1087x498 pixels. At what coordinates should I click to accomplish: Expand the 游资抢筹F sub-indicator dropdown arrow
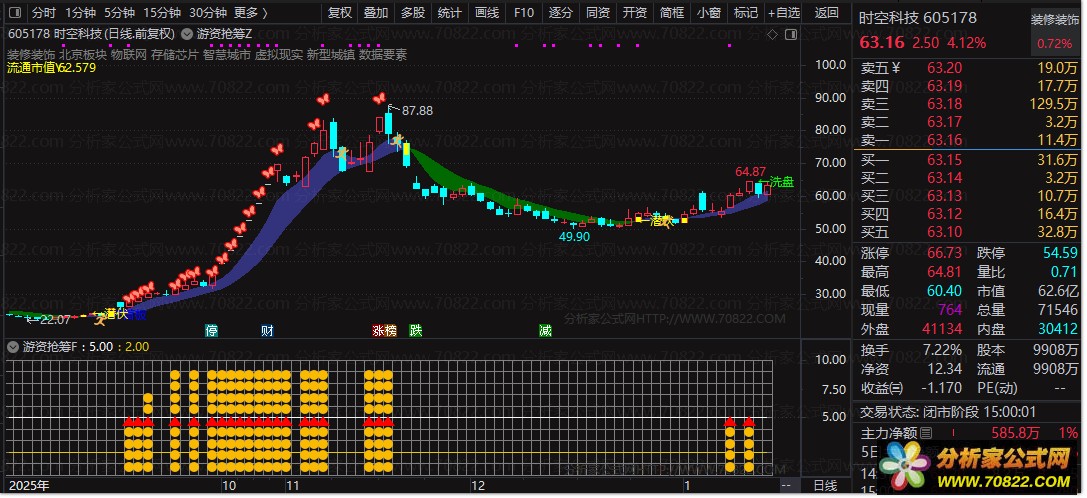click(x=14, y=345)
